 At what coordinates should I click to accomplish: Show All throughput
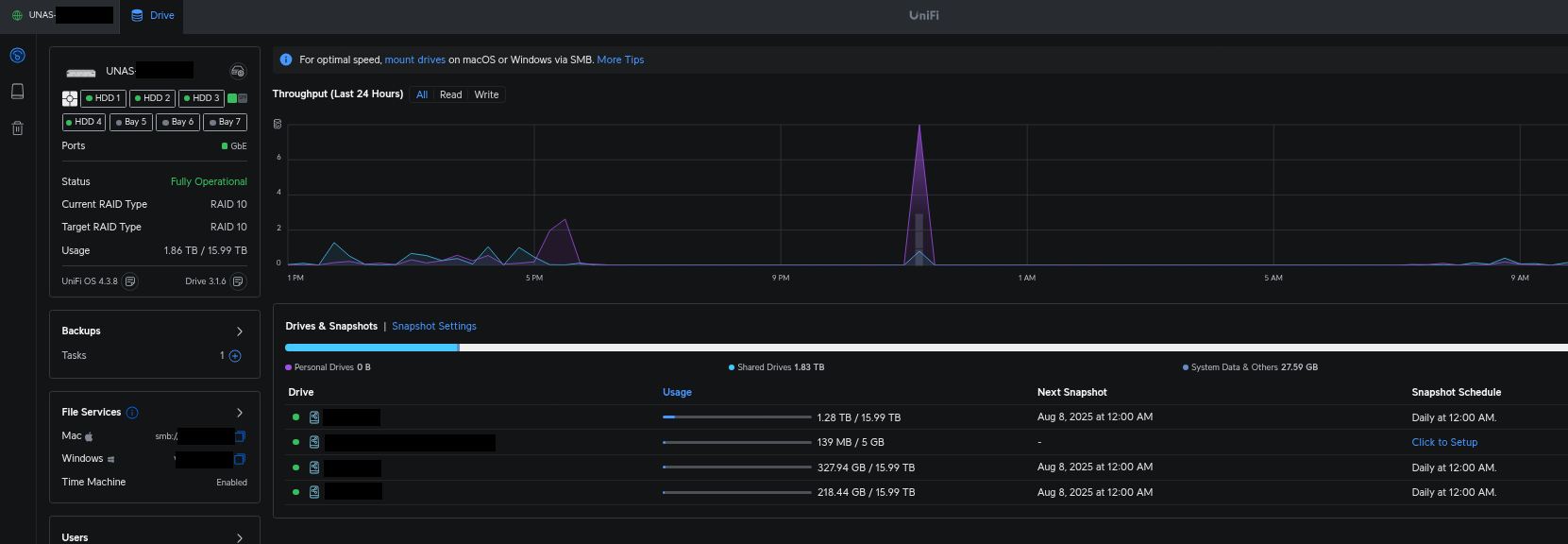[x=422, y=94]
